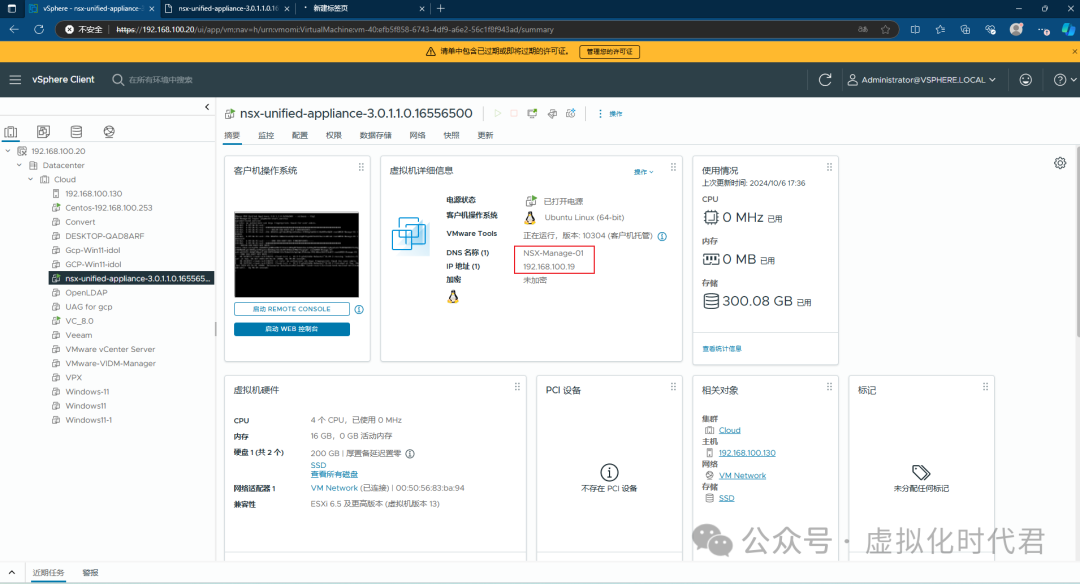Click the 查看统计信息 link

pyautogui.click(x=722, y=349)
